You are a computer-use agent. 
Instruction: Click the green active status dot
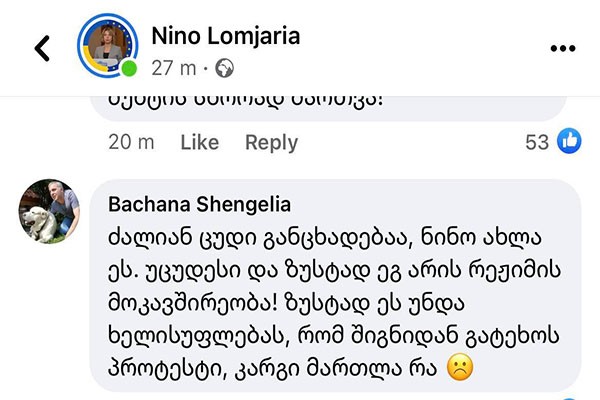pos(129,69)
